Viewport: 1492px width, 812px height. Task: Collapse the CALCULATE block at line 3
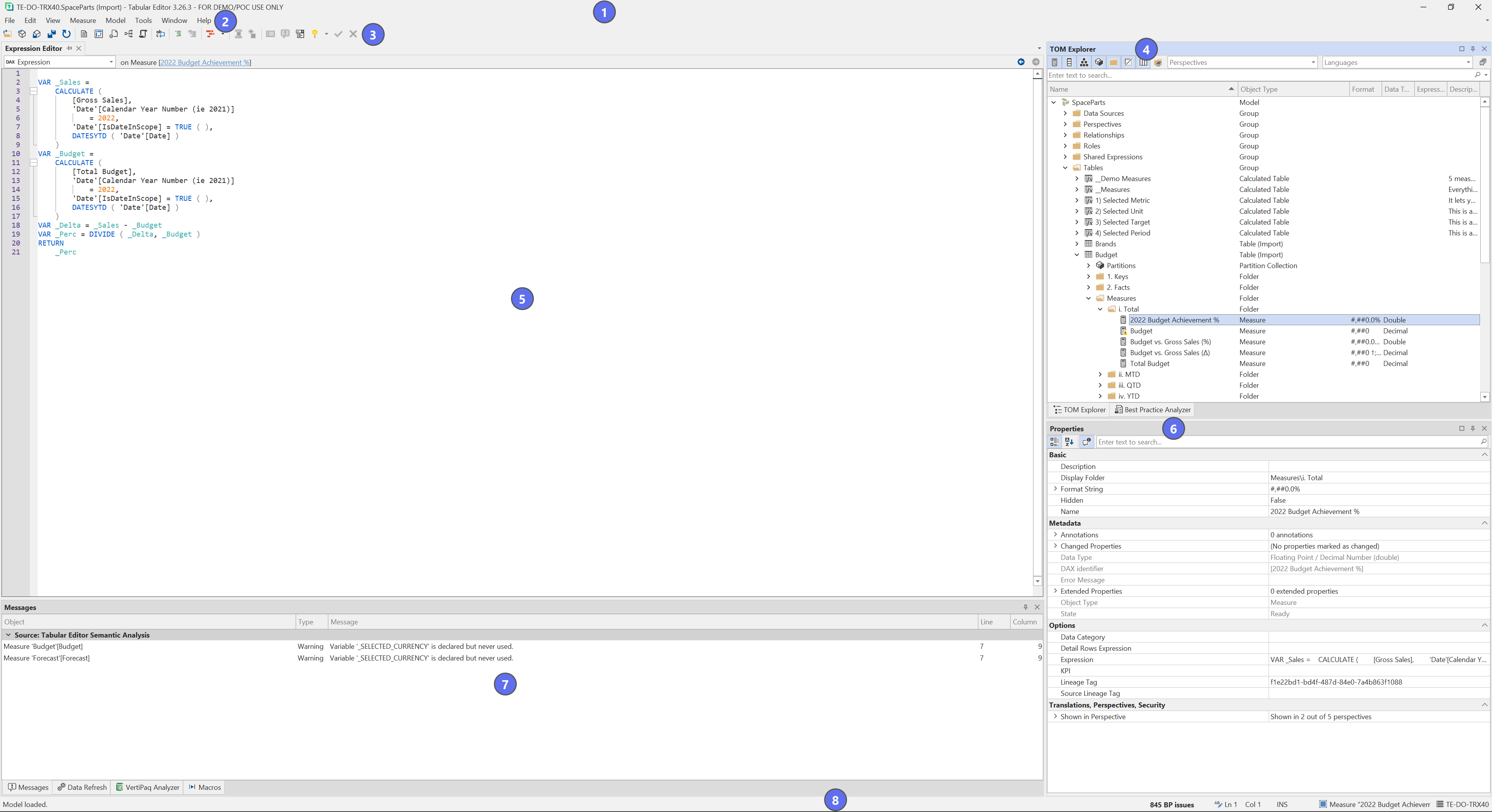(33, 91)
